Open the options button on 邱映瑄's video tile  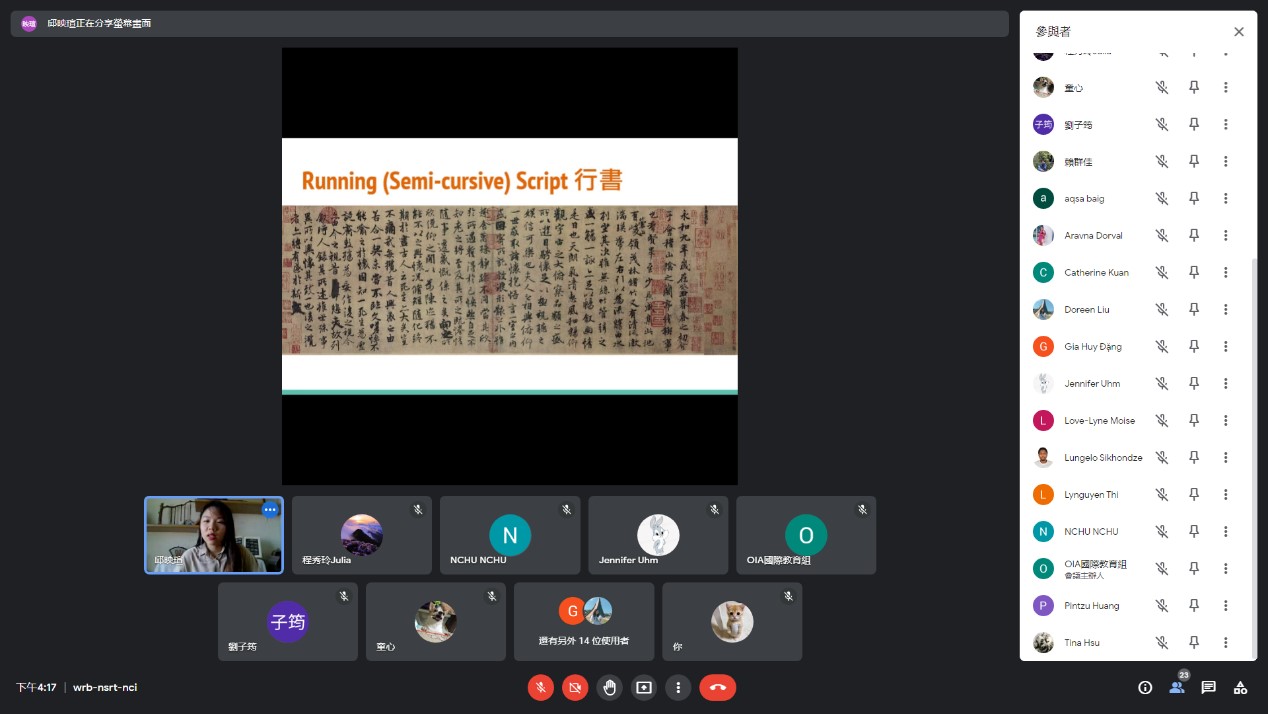[x=270, y=510]
